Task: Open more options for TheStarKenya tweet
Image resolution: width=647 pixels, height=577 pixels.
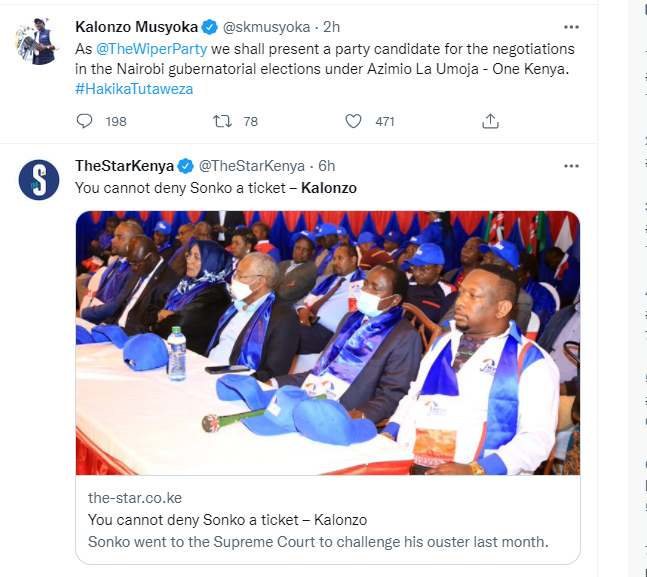Action: pyautogui.click(x=571, y=165)
